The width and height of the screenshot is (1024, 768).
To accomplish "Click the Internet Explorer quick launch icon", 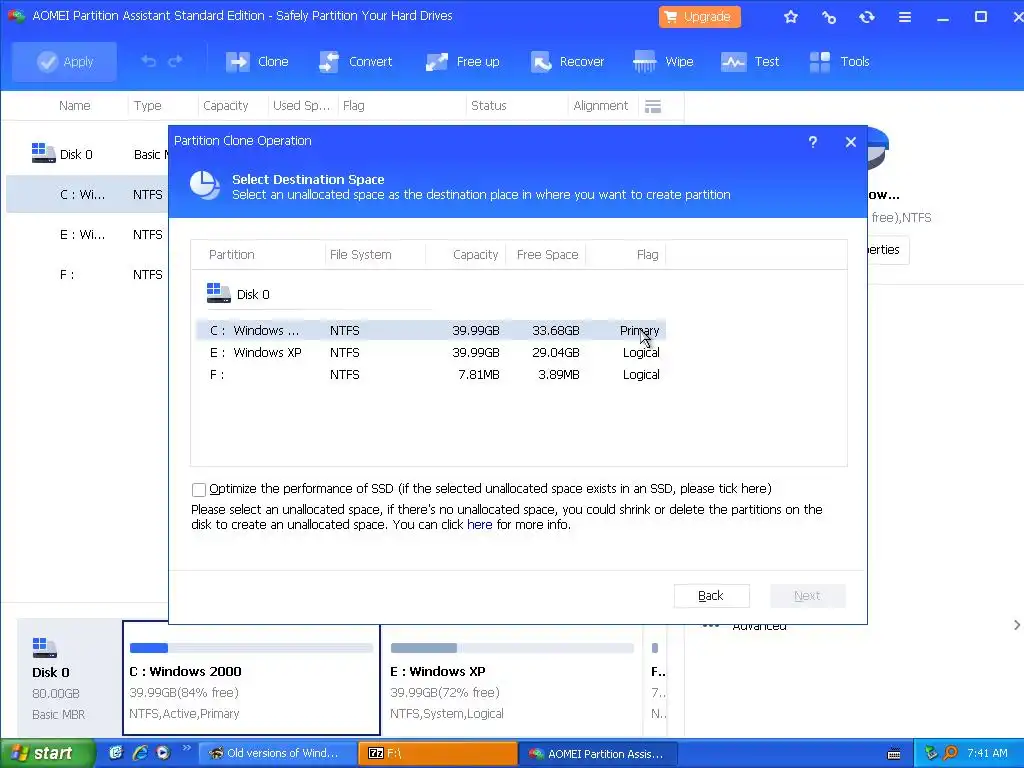I will click(x=140, y=754).
